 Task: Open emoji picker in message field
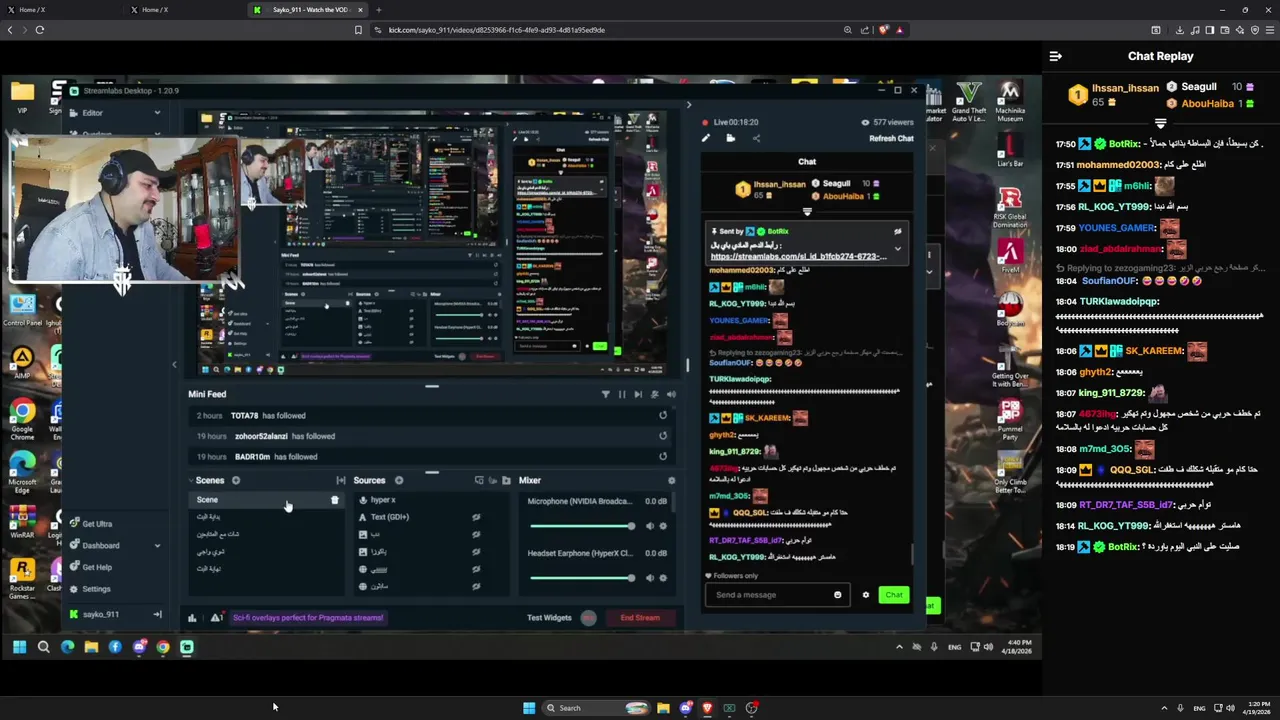tap(838, 595)
